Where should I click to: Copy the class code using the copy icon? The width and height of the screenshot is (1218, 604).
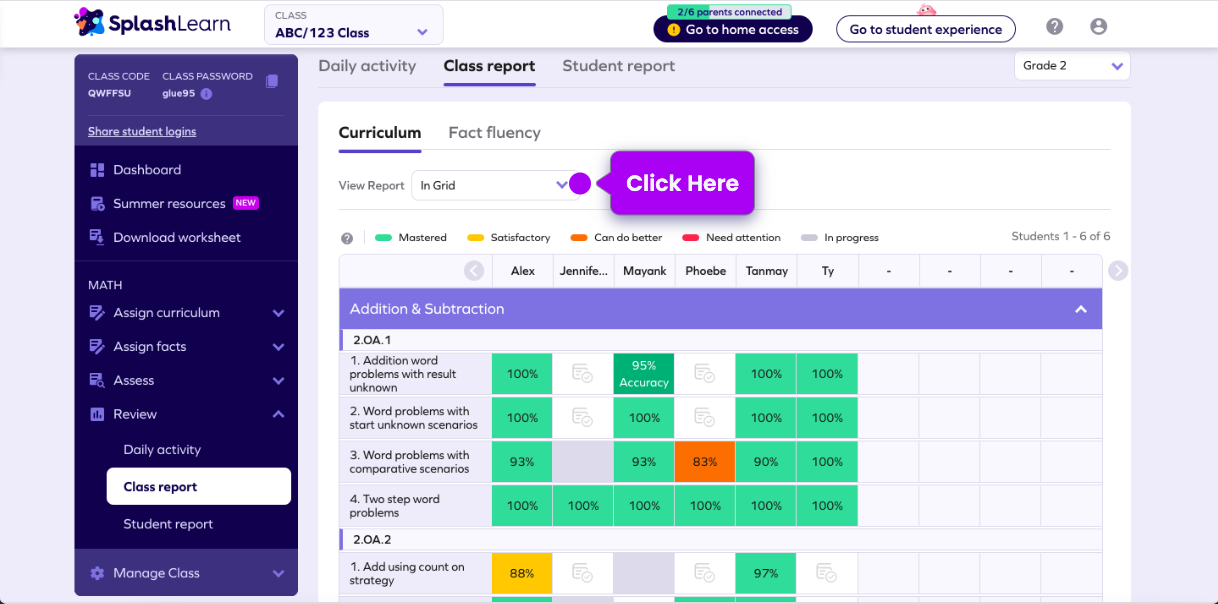272,81
